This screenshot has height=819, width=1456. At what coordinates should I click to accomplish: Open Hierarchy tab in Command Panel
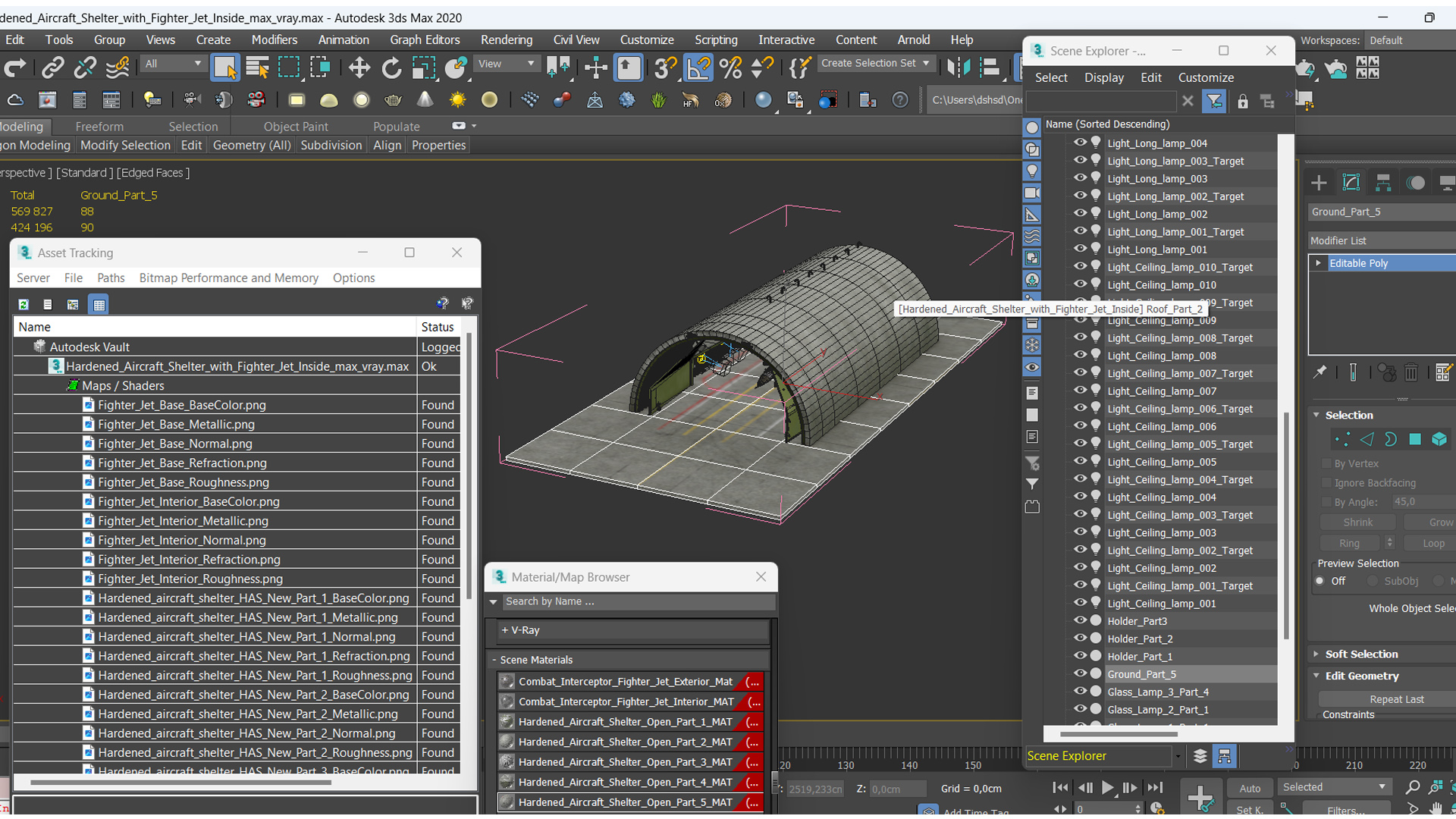[1383, 183]
